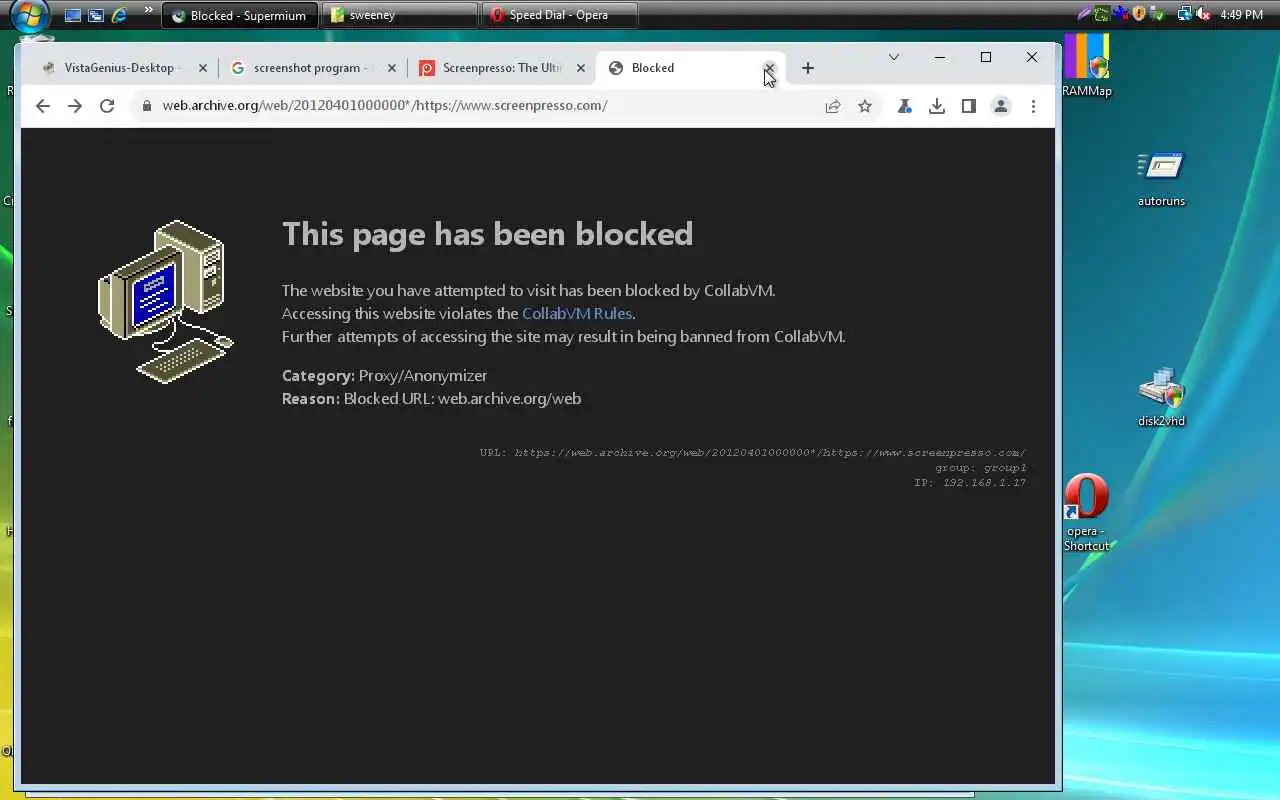Open a new tab with the plus button

coord(808,68)
